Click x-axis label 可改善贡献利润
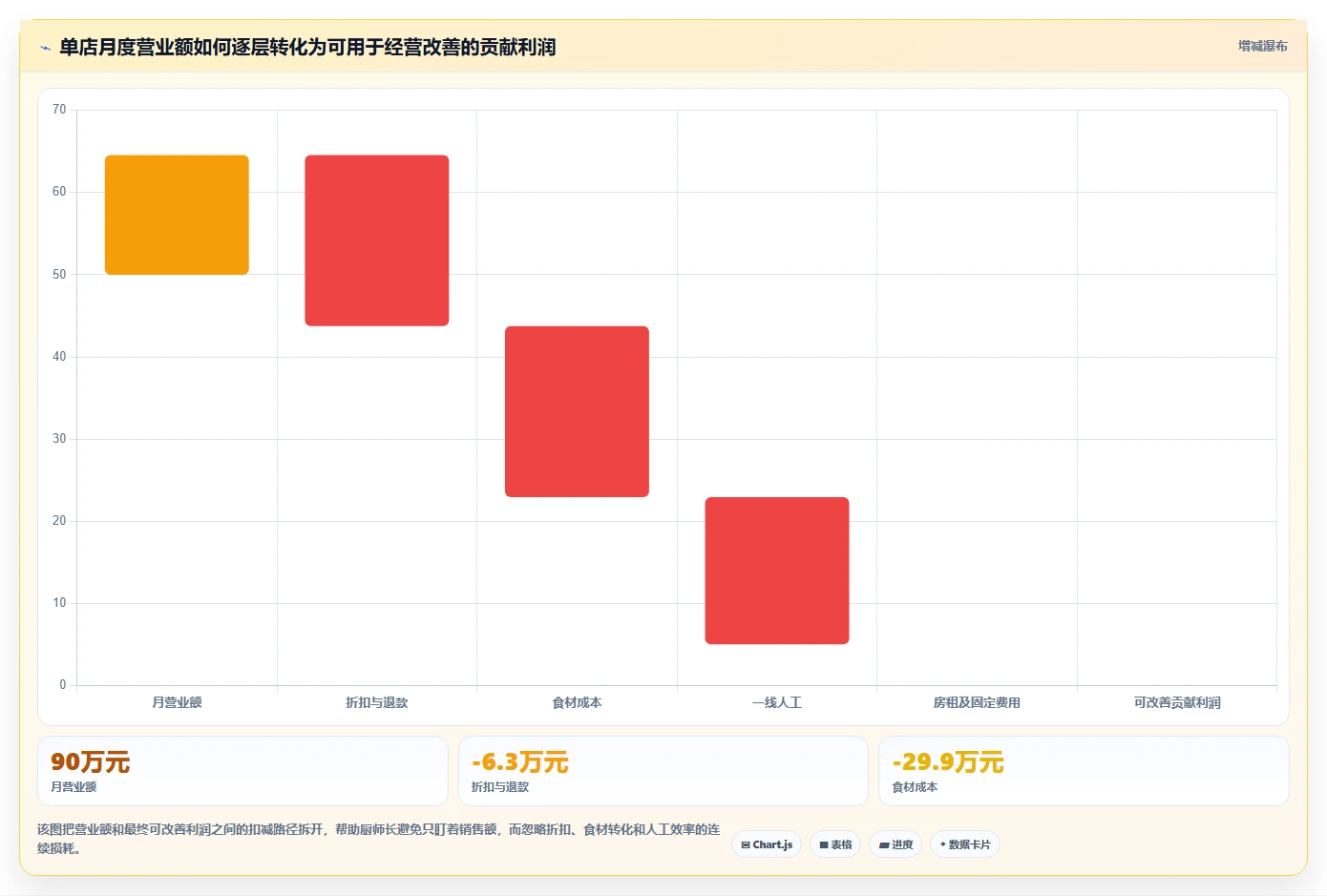 [x=1177, y=702]
